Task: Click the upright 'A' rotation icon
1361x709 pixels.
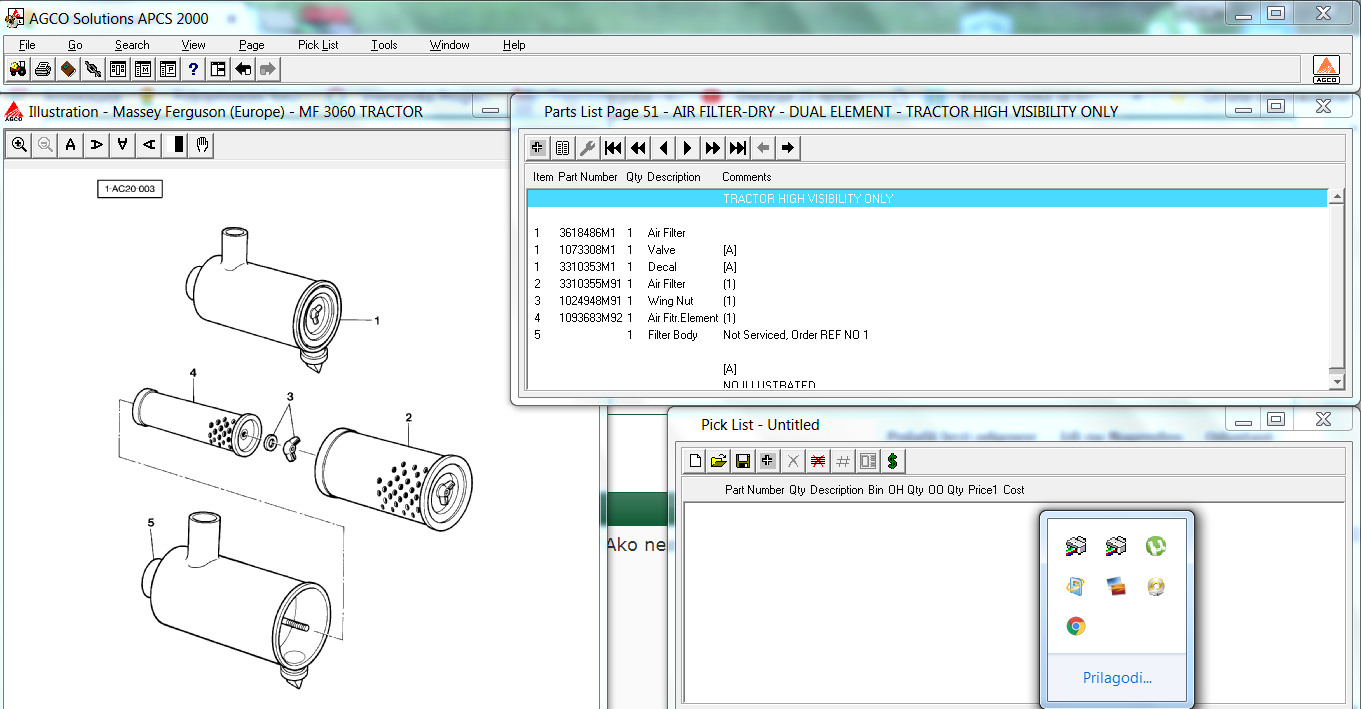Action: (x=70, y=145)
